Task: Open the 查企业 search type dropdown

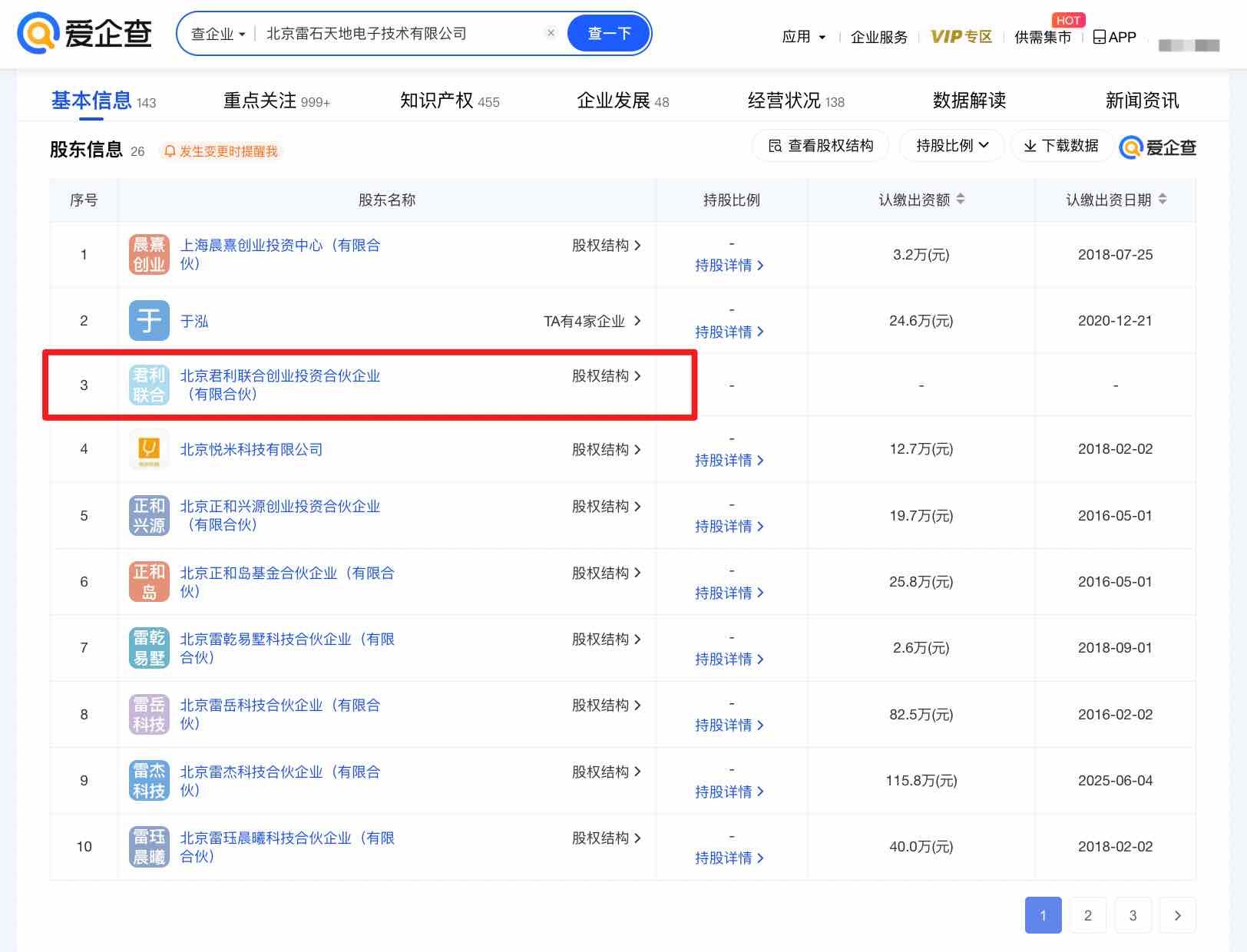Action: coord(217,34)
